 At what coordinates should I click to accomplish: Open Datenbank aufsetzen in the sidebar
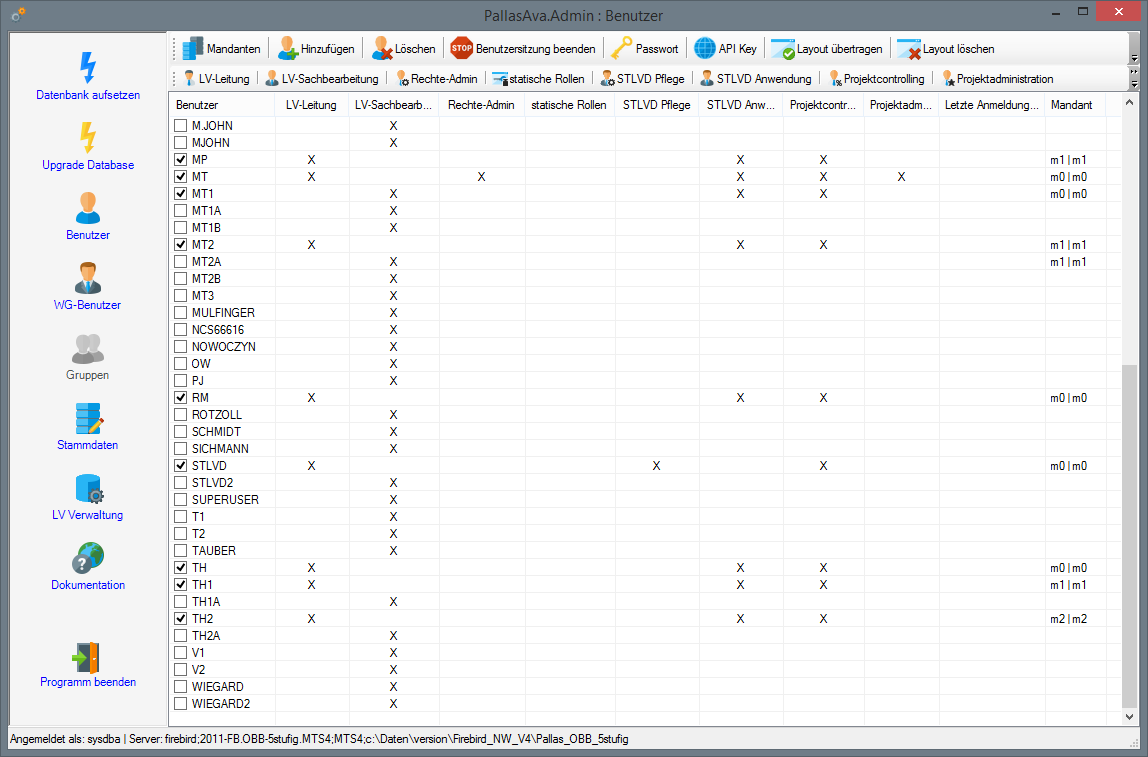88,76
